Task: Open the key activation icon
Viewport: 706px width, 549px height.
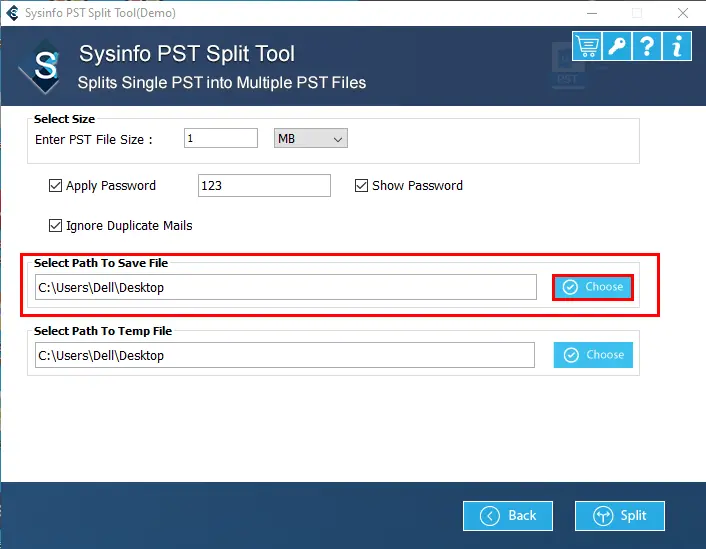Action: click(x=617, y=46)
